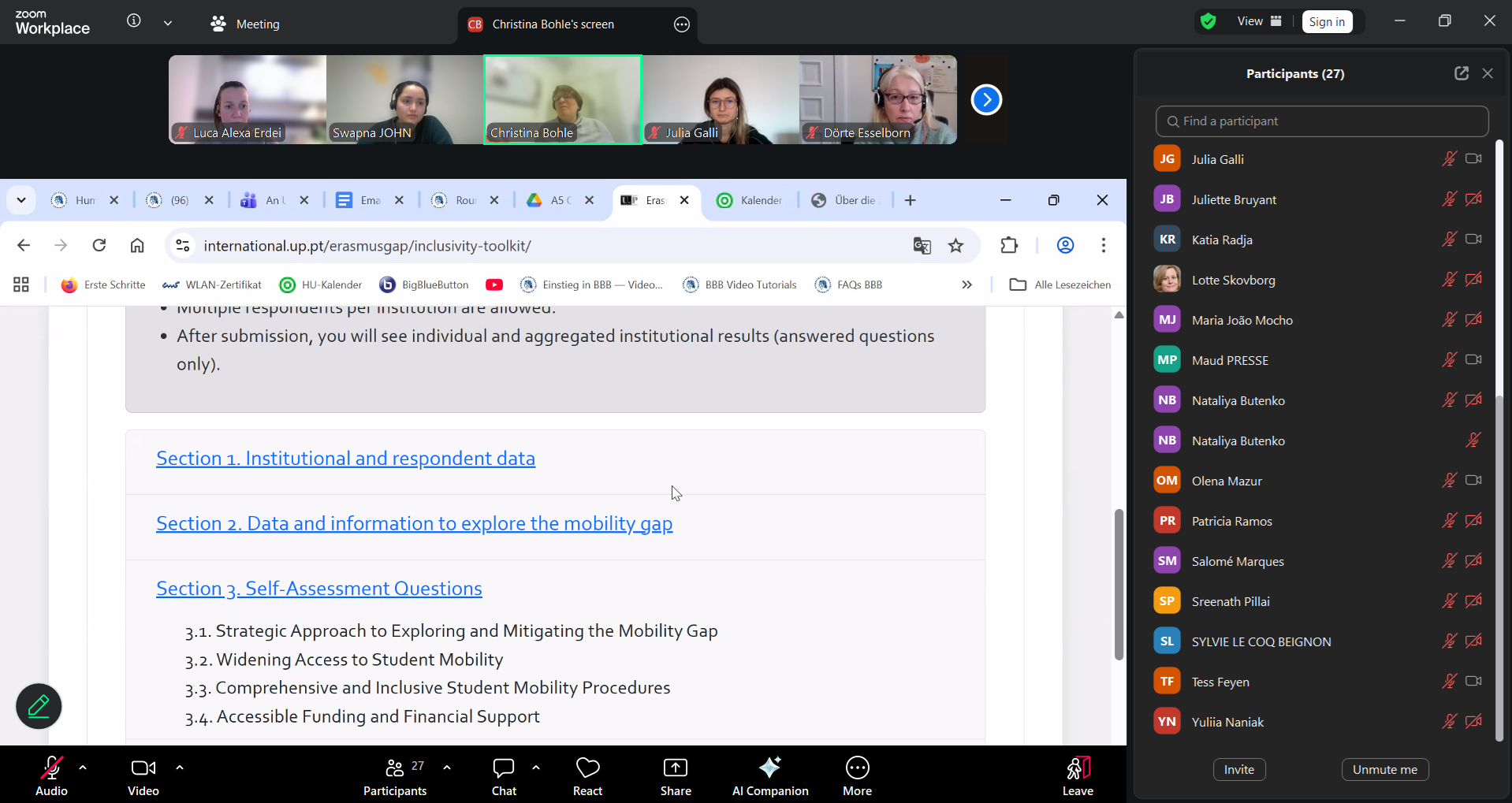Toggle Maud PRESSE's microphone icon
Image resolution: width=1512 pixels, height=803 pixels.
click(1449, 360)
